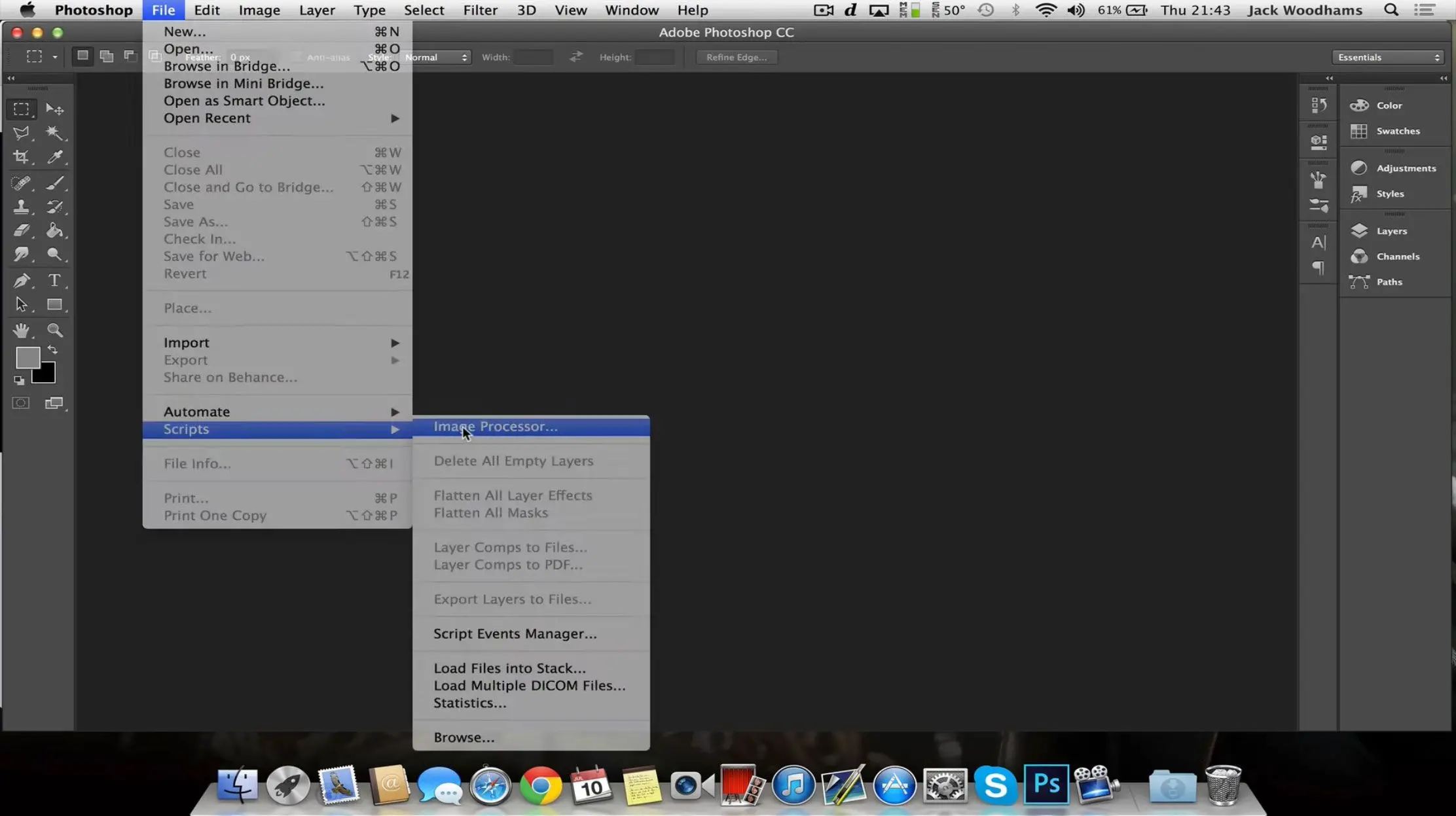
Task: Click the Refine Edge button
Action: coord(736,57)
